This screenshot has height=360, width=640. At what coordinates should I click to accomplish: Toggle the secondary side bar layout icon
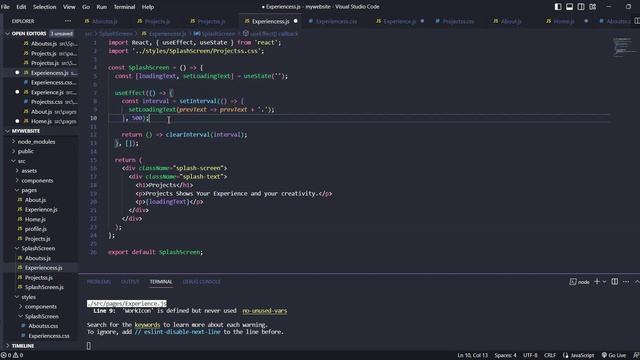(581, 7)
